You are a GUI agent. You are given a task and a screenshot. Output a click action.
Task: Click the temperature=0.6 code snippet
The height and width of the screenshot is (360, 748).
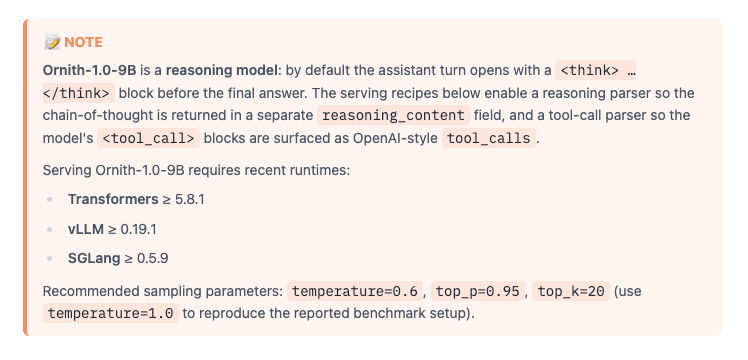[x=355, y=291]
